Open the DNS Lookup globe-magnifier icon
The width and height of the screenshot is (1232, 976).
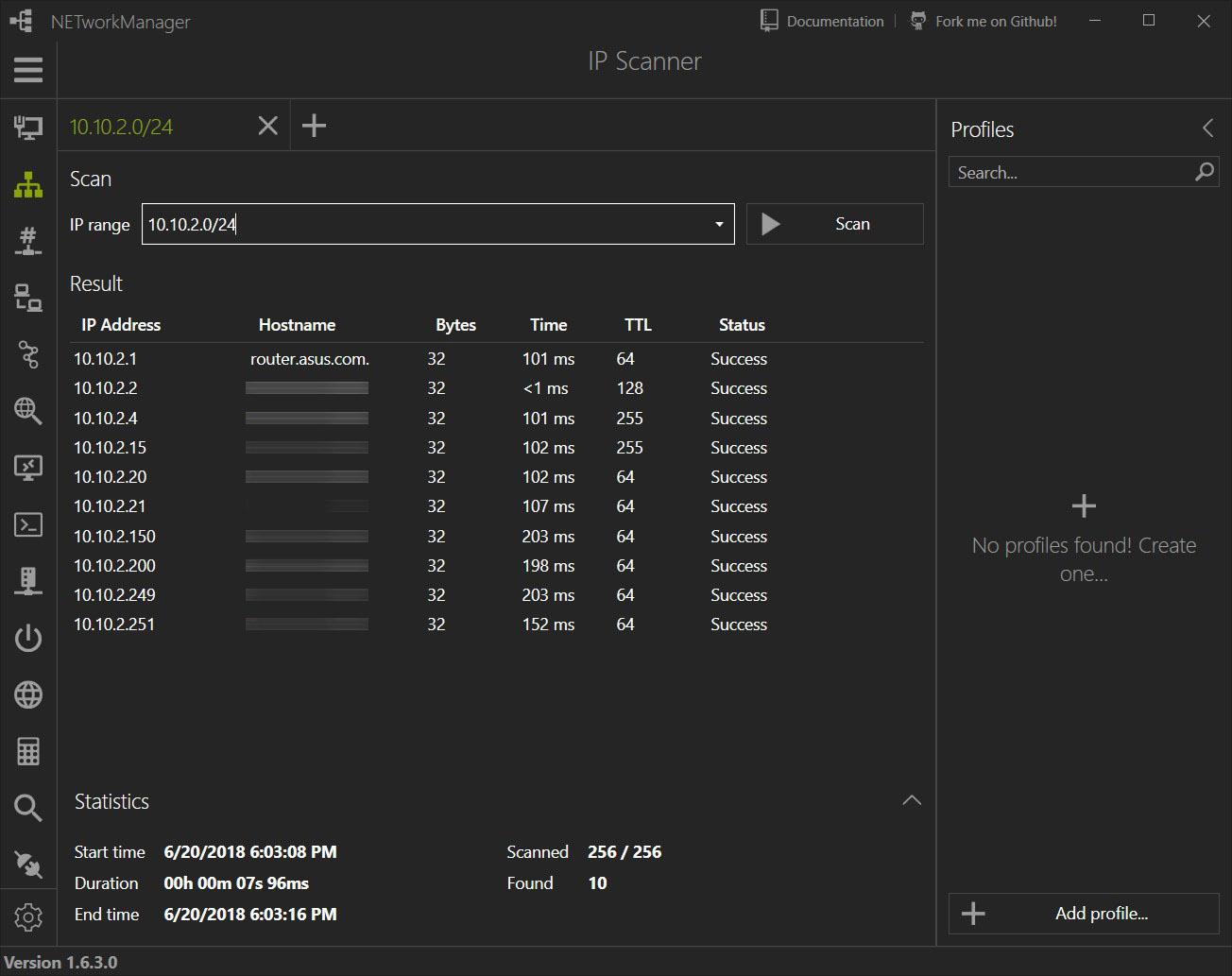click(28, 411)
